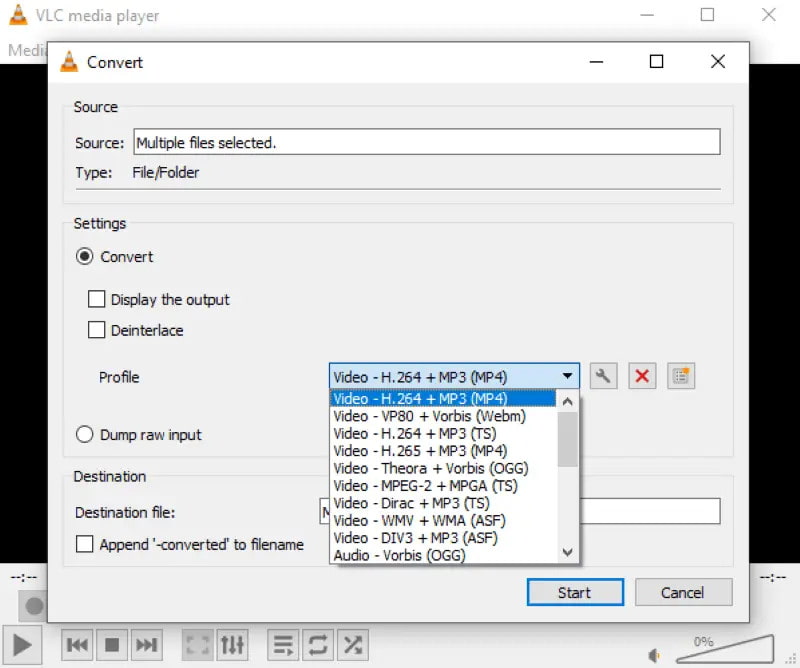Screen dimensions: 800x668
Task: Close the Convert dialog with X
Action: [x=717, y=62]
